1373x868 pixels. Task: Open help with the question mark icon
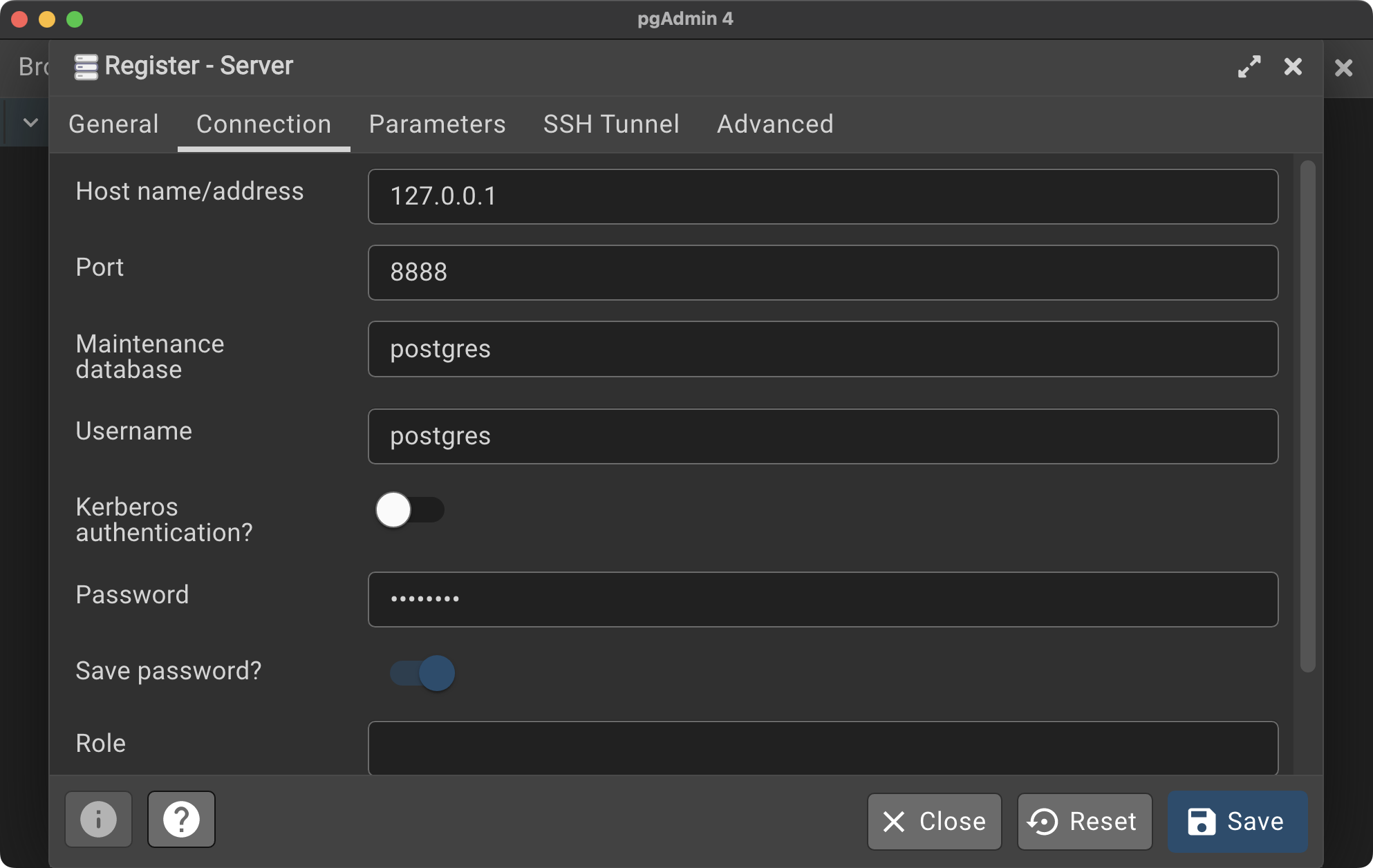pos(181,820)
